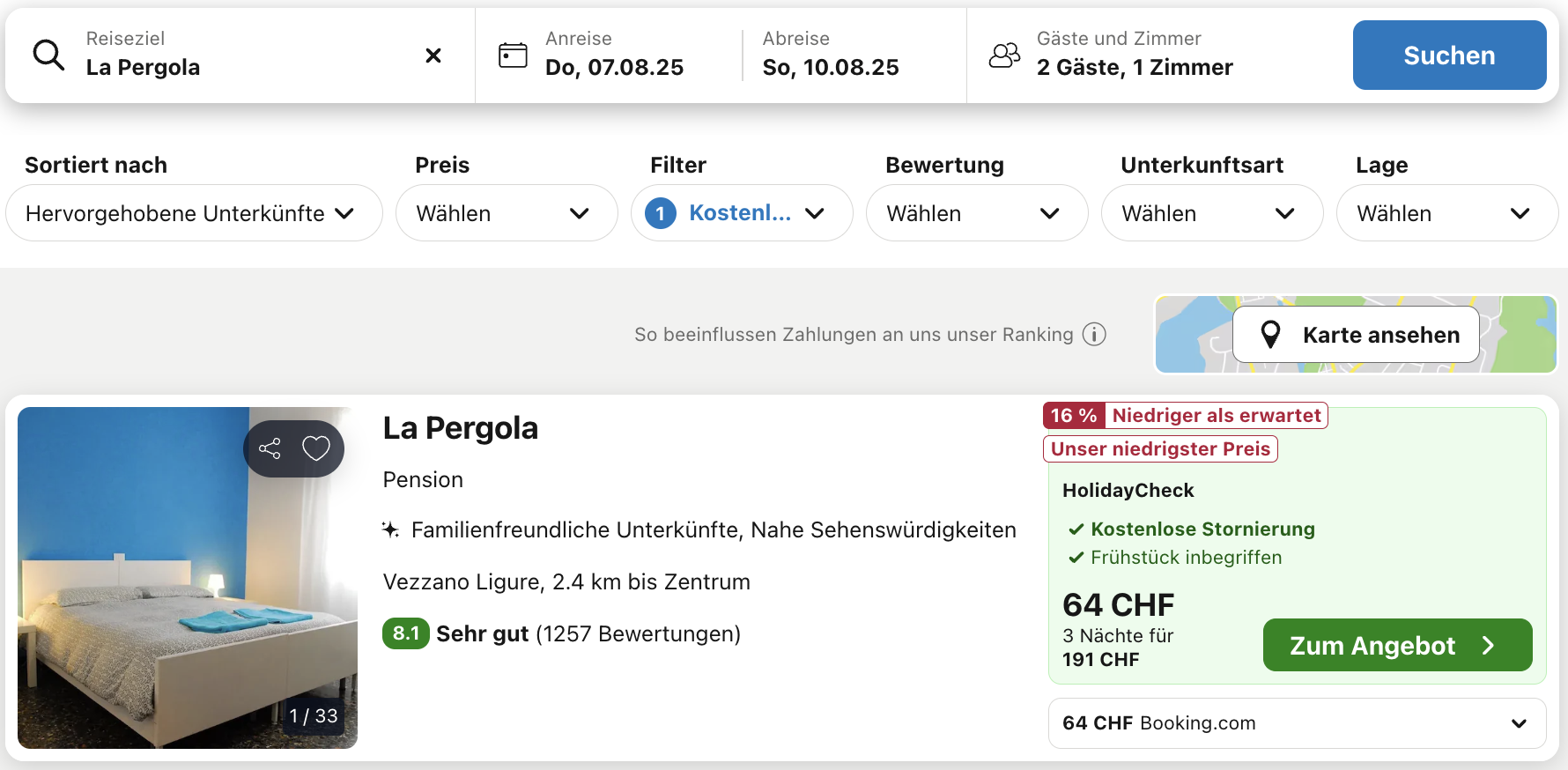Image resolution: width=1568 pixels, height=770 pixels.
Task: Open the Kostenl... filter dropdown
Action: pos(742,213)
